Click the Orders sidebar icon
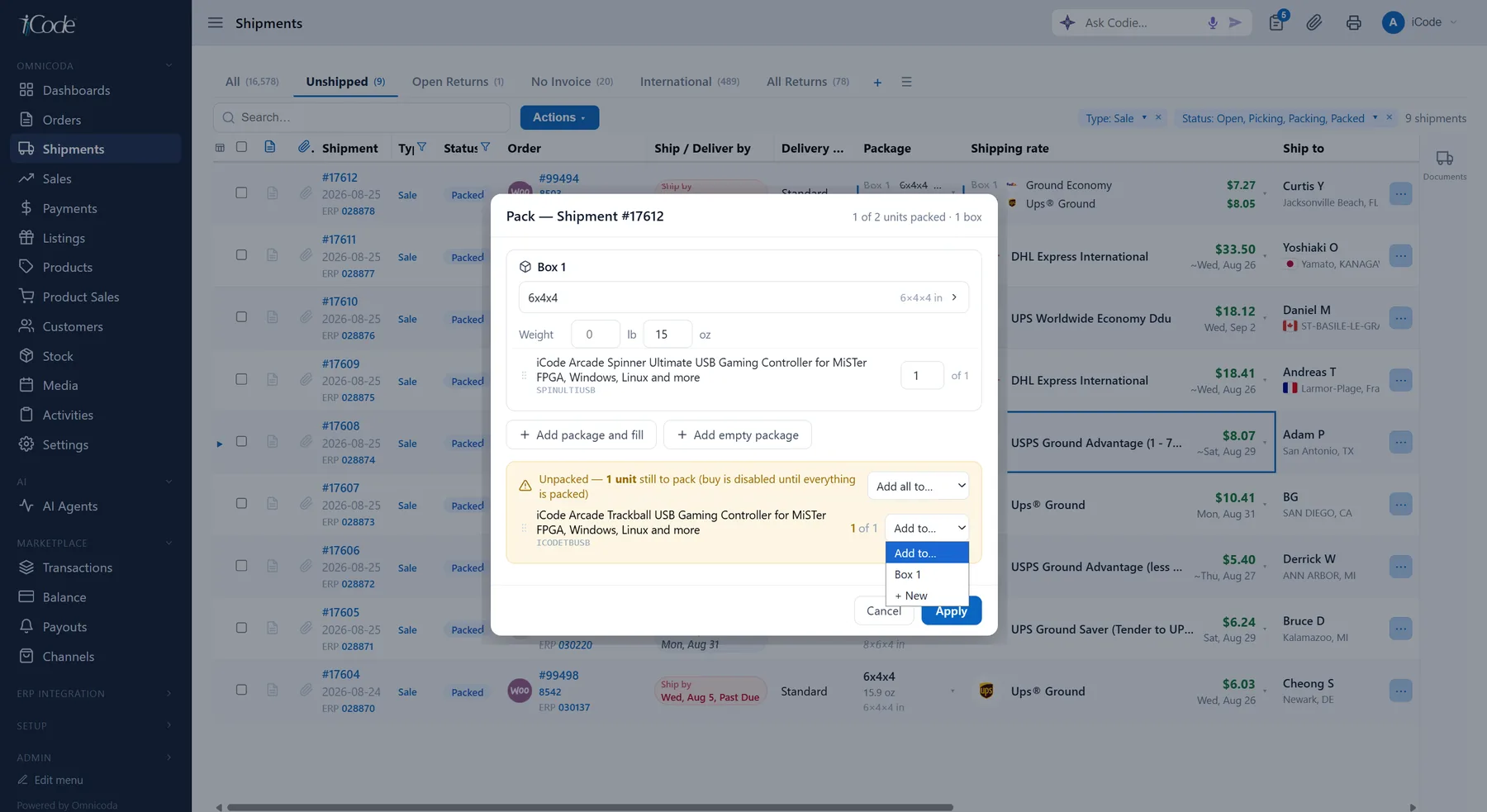Screen dimensions: 1487x812 [x=26, y=120]
